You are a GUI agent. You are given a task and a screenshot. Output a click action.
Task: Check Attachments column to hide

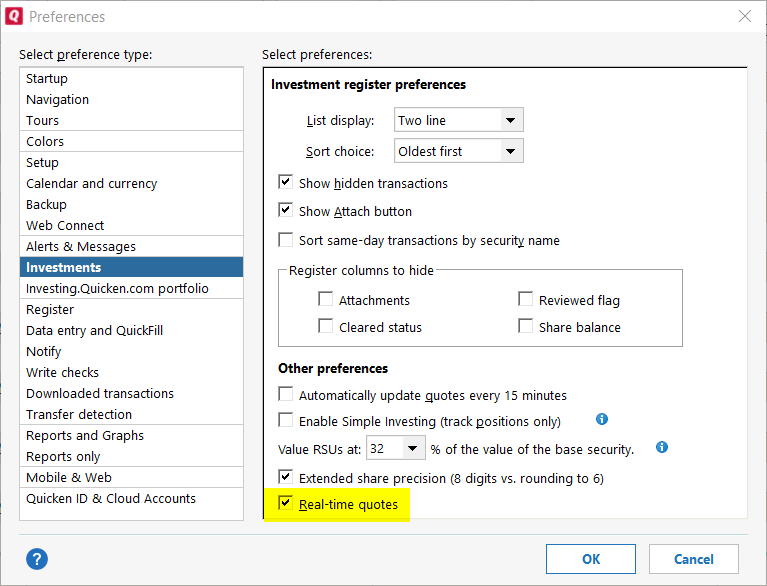point(325,299)
